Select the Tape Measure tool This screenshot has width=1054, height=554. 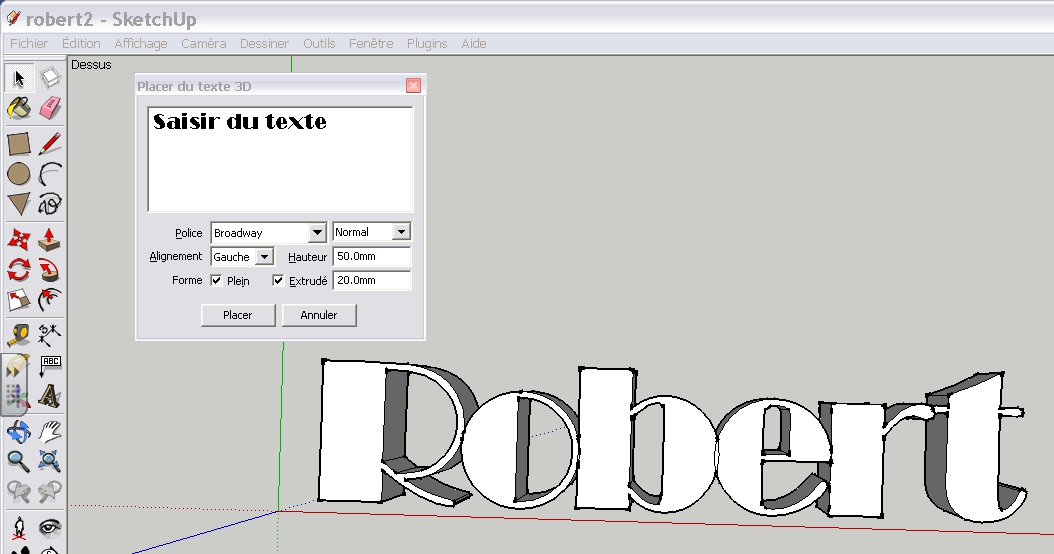coord(19,335)
